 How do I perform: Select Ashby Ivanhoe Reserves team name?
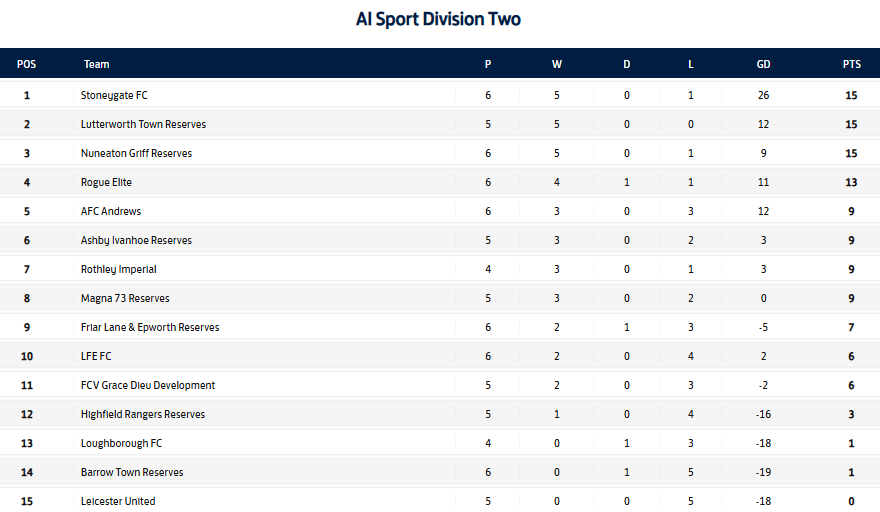(136, 240)
